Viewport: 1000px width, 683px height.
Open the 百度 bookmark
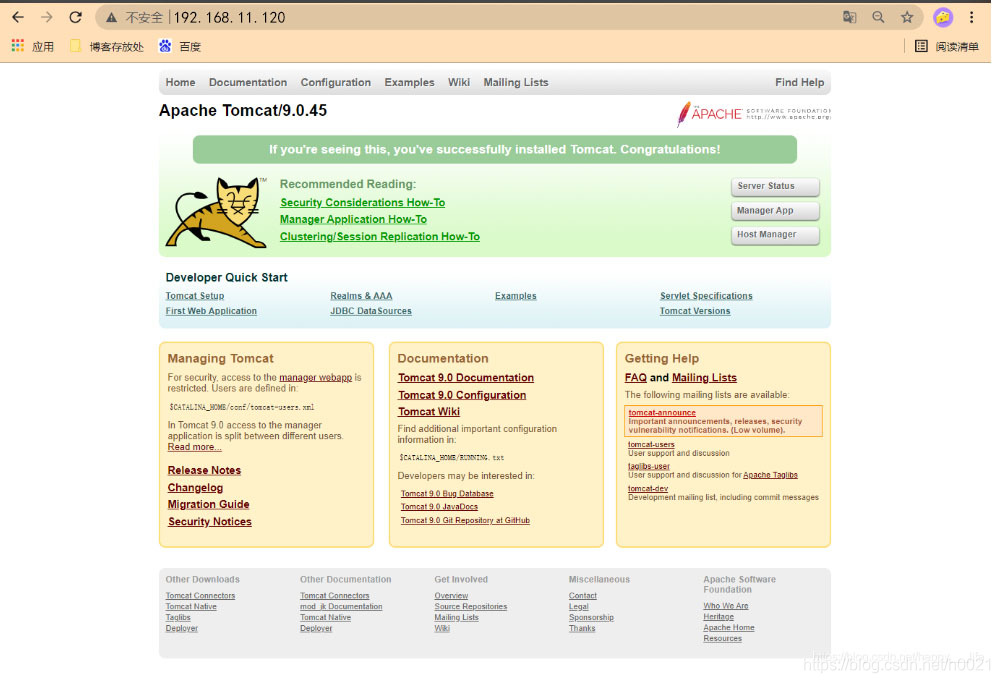click(180, 47)
